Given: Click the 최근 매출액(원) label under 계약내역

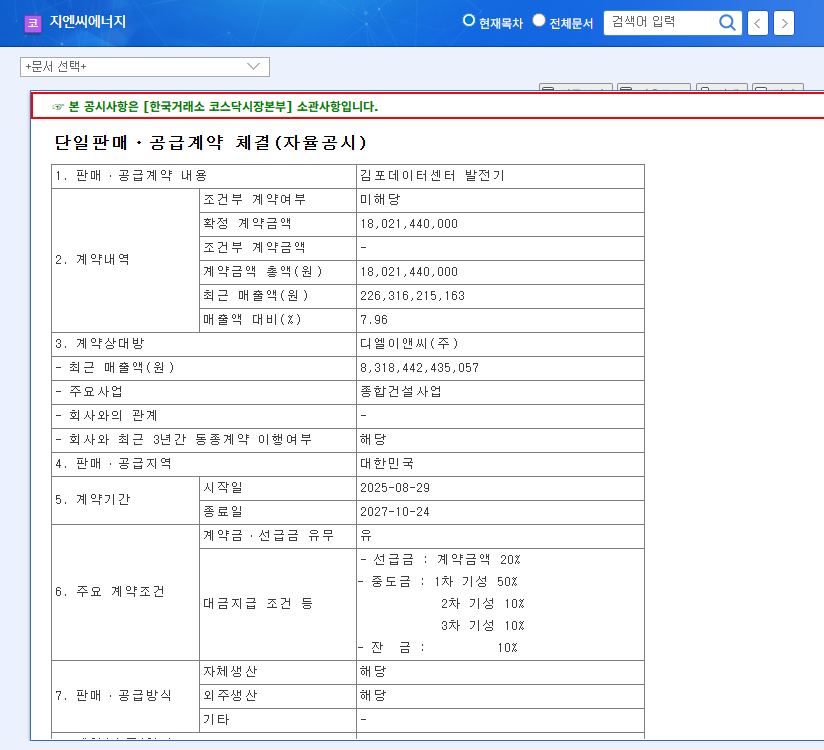Looking at the screenshot, I should (x=255, y=296).
